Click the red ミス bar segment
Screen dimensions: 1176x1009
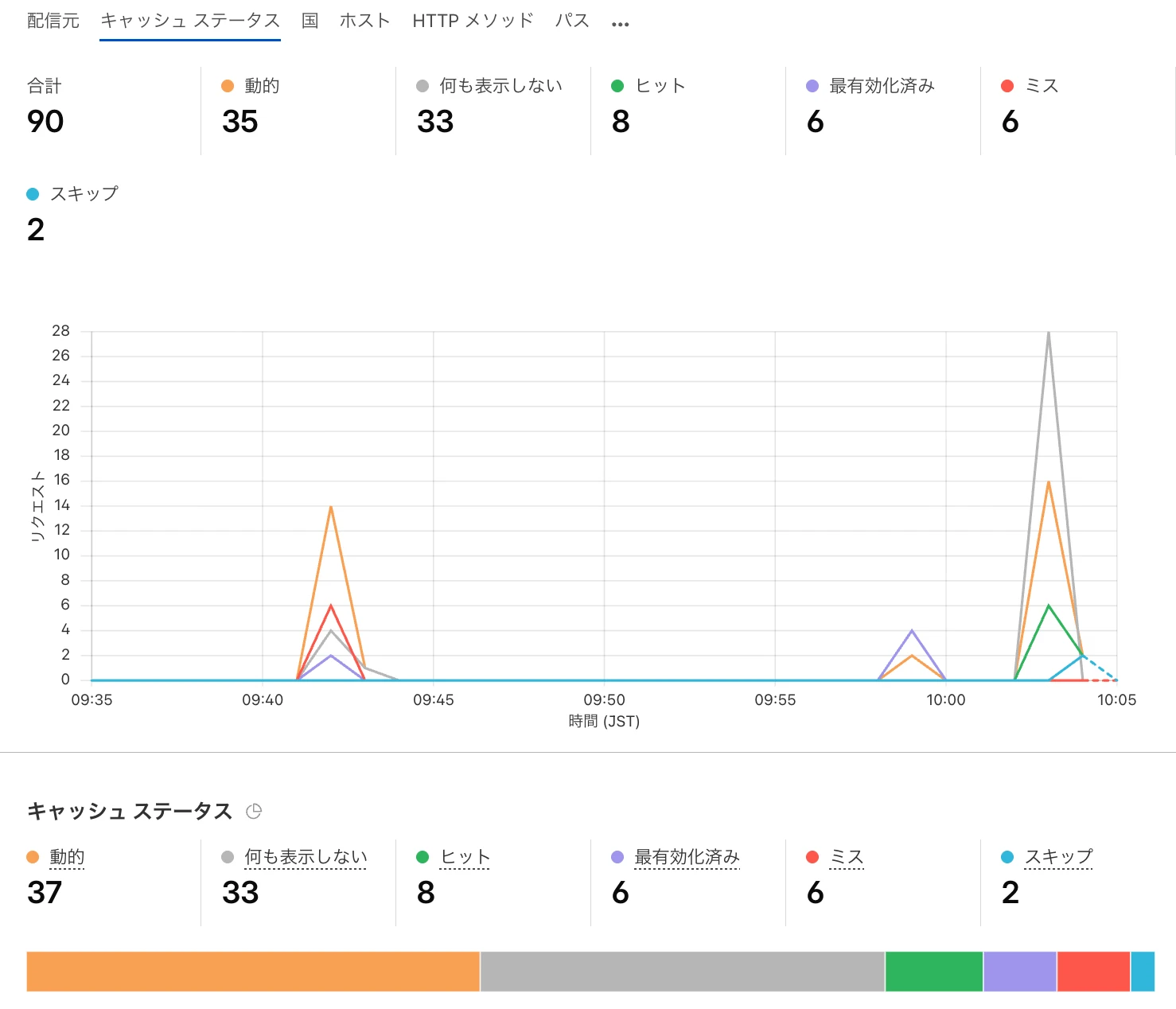(x=1094, y=972)
